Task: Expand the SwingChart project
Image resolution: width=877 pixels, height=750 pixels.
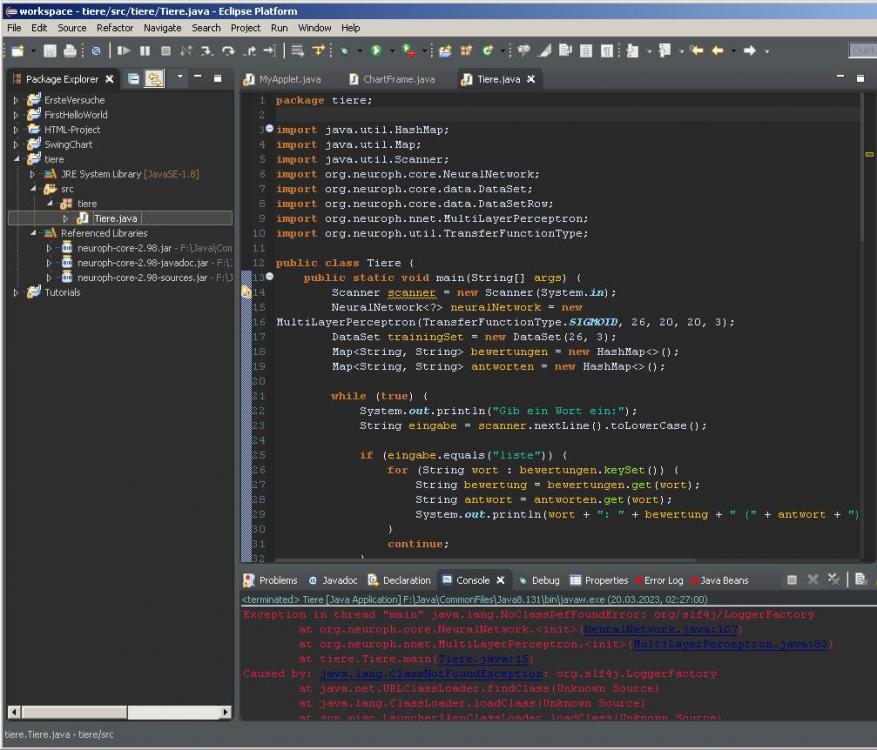Action: tap(16, 144)
